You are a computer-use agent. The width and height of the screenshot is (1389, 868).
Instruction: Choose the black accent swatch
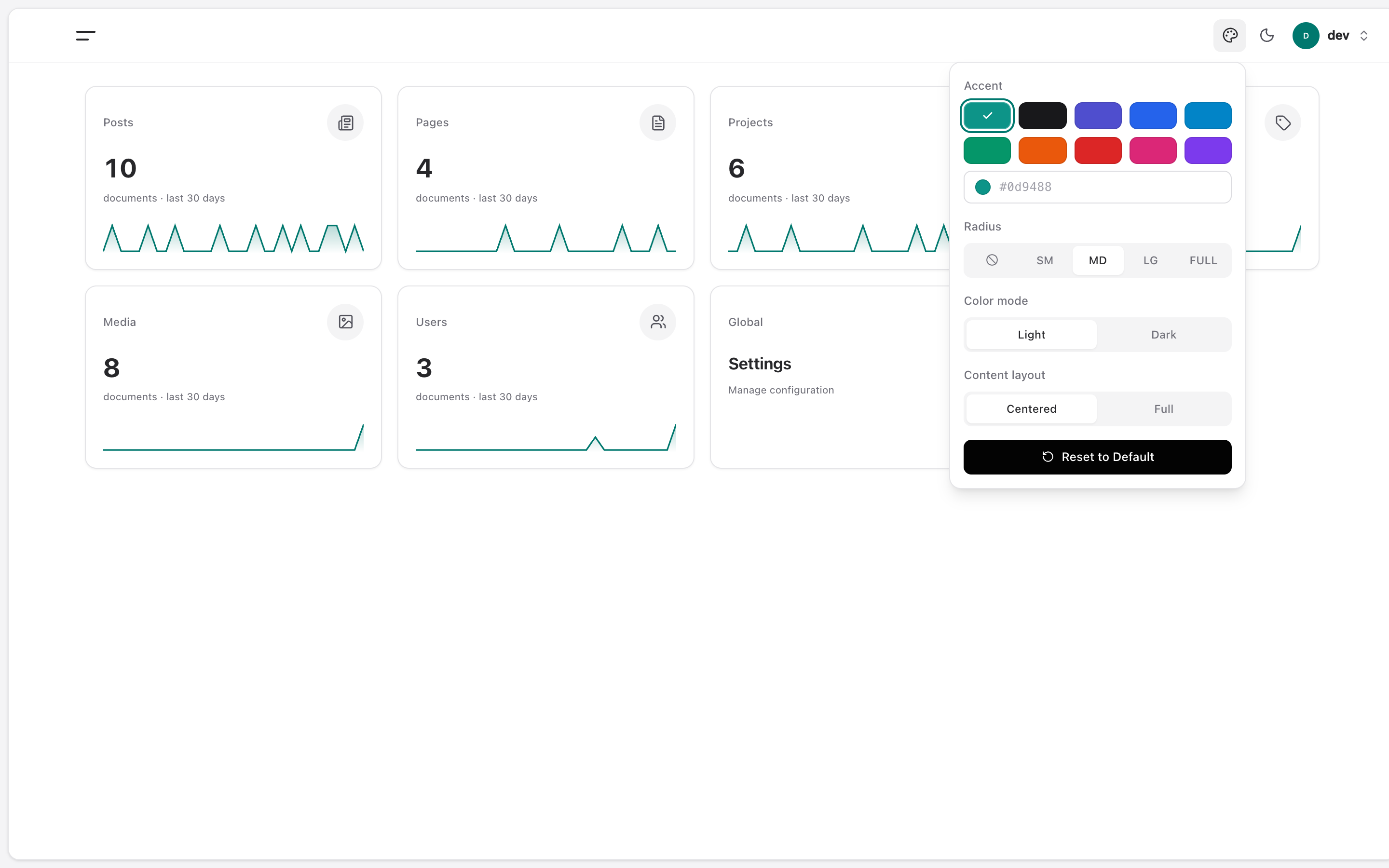pos(1042,116)
